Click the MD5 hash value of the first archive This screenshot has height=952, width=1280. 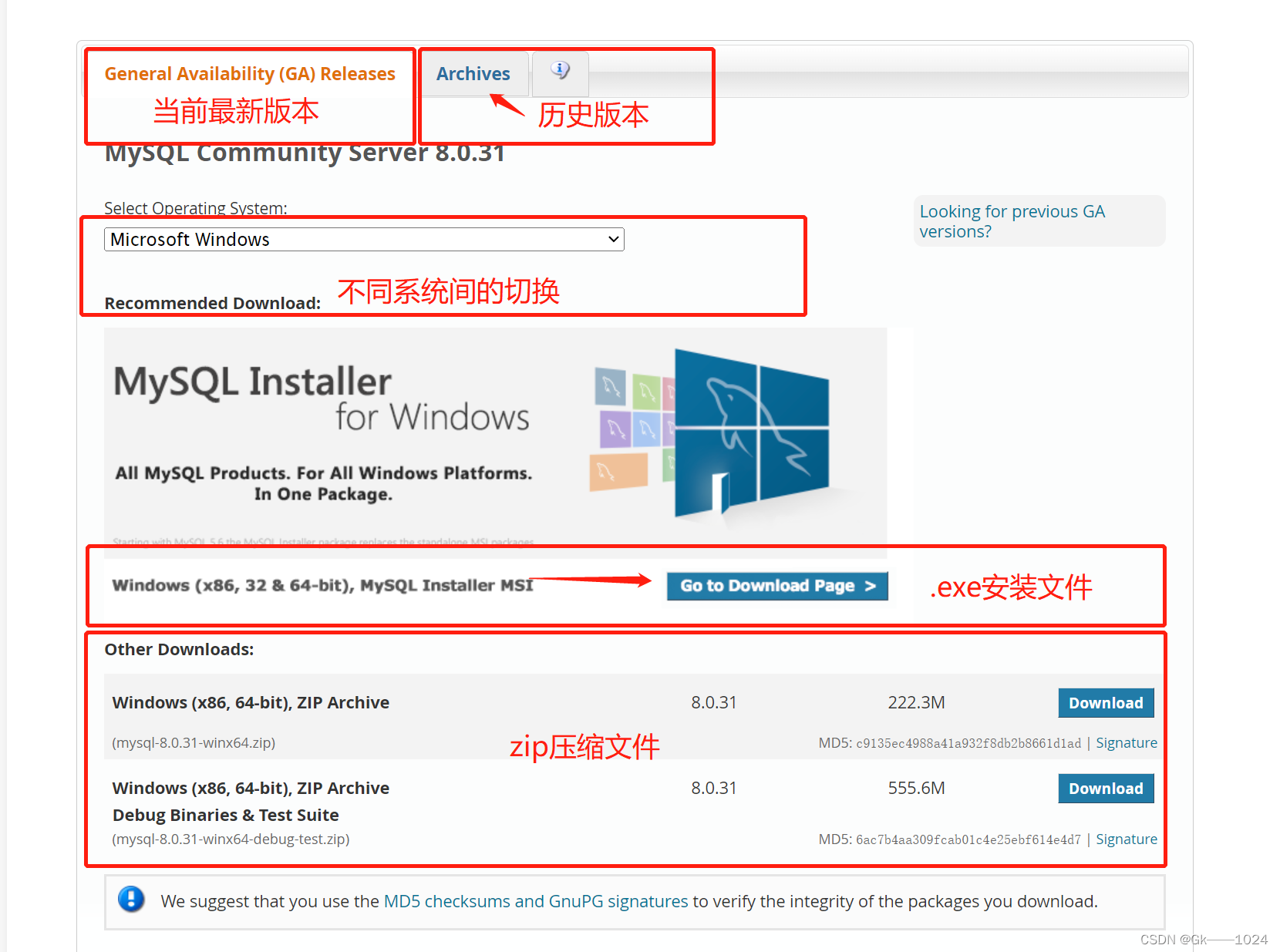pos(968,742)
